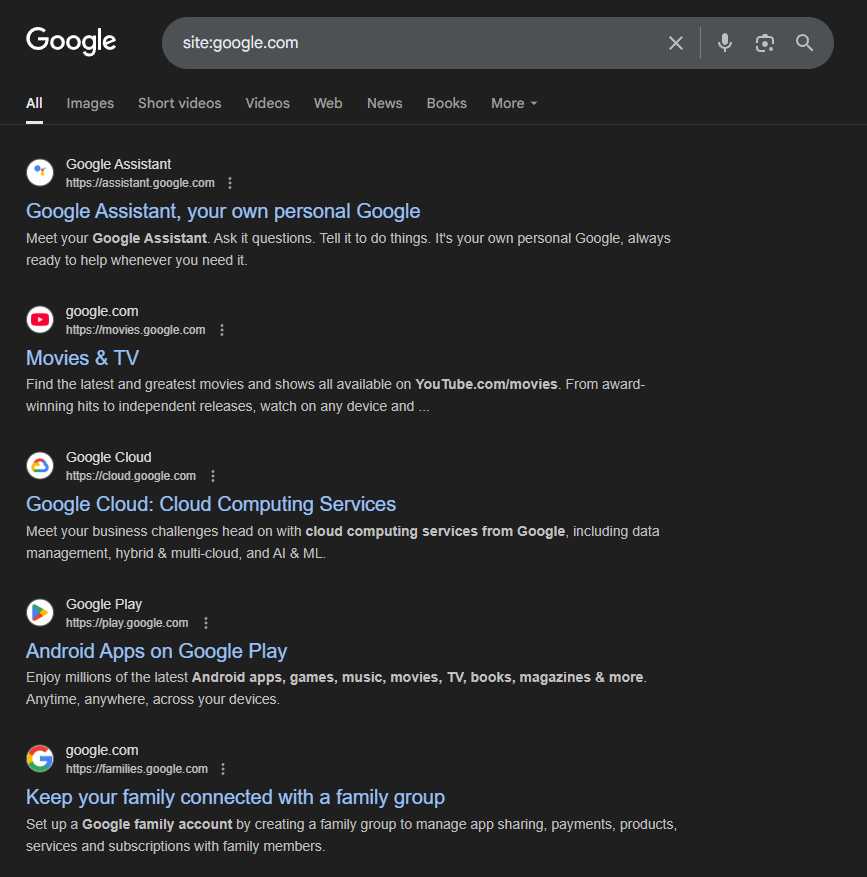Expand the More search filters dropdown

click(513, 103)
